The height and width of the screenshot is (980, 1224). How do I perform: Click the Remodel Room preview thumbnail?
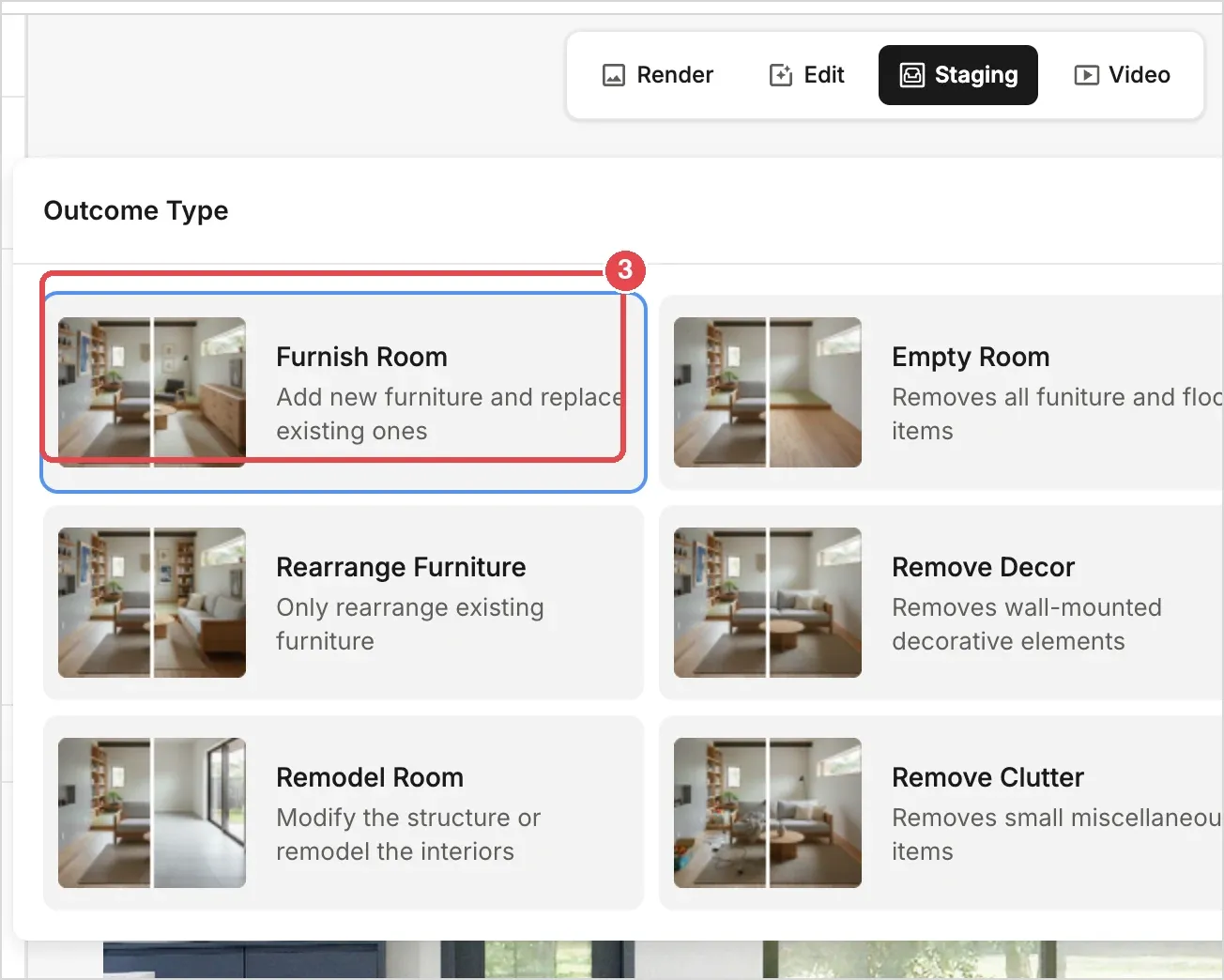click(x=152, y=813)
